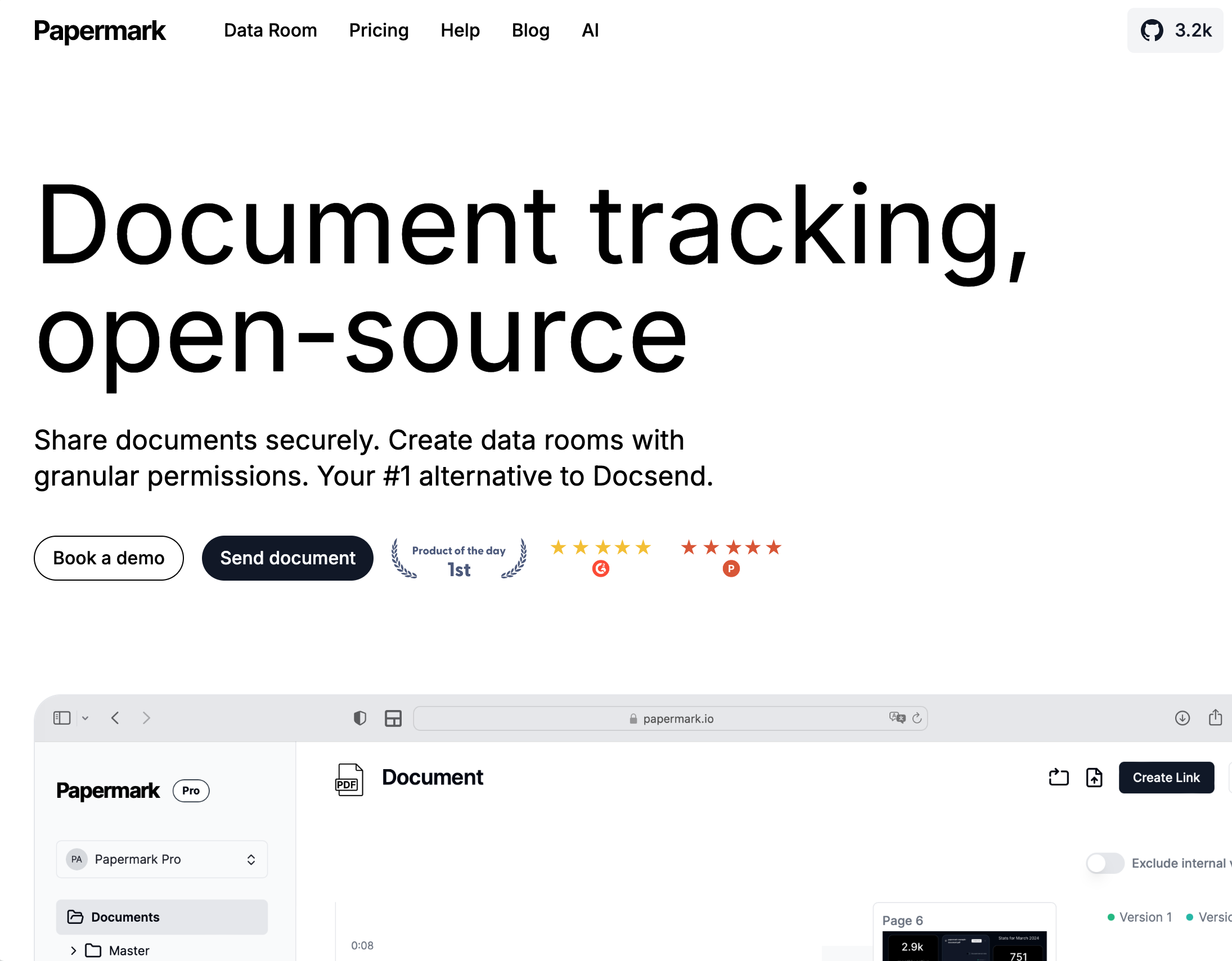Screen dimensions: 1232x961
Task: Open the Data Room navigation item
Action: [270, 30]
